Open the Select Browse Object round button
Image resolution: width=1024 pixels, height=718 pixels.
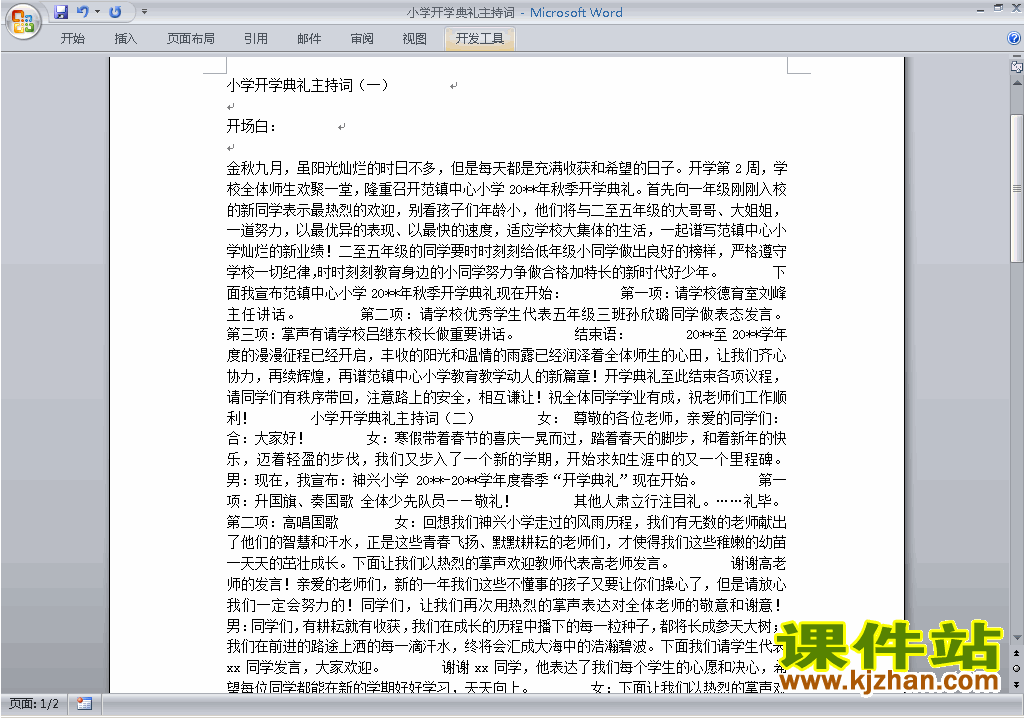click(x=1017, y=668)
